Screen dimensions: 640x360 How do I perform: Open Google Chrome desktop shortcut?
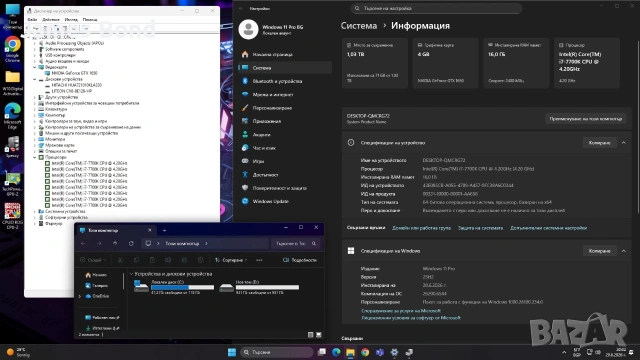tap(12, 49)
